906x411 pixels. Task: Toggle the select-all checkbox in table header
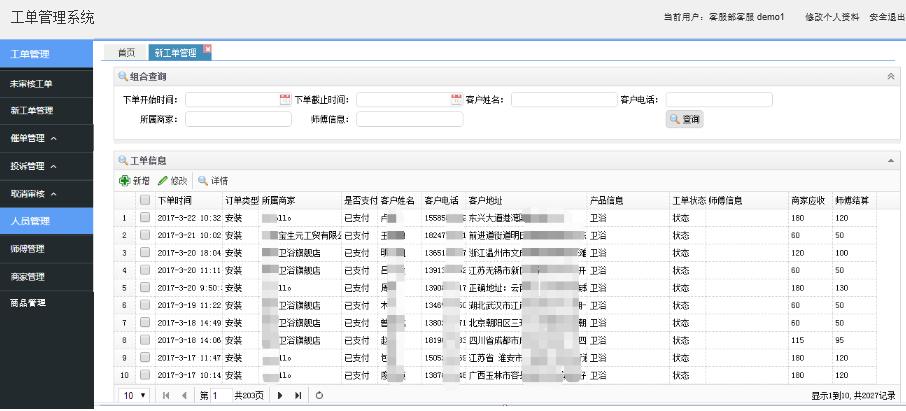pyautogui.click(x=145, y=200)
